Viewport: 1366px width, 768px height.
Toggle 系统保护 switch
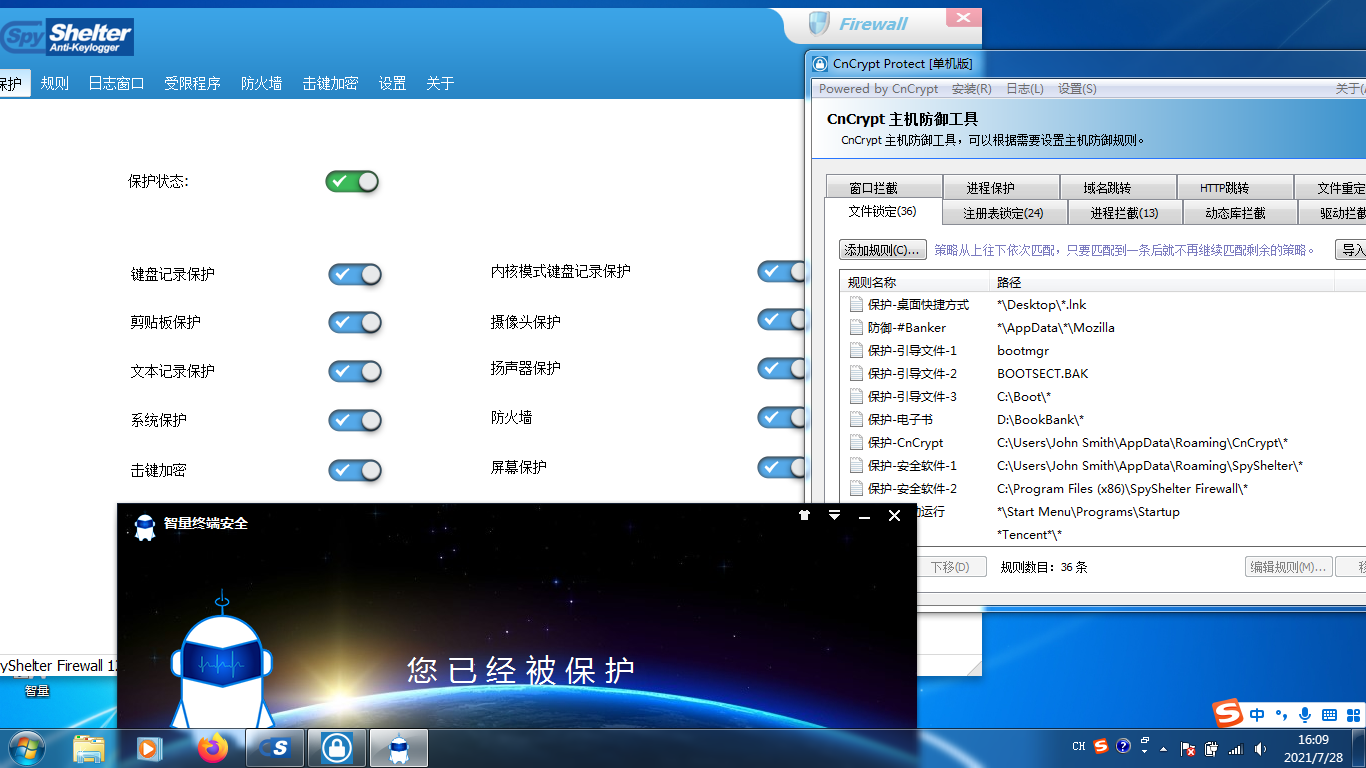tap(355, 420)
